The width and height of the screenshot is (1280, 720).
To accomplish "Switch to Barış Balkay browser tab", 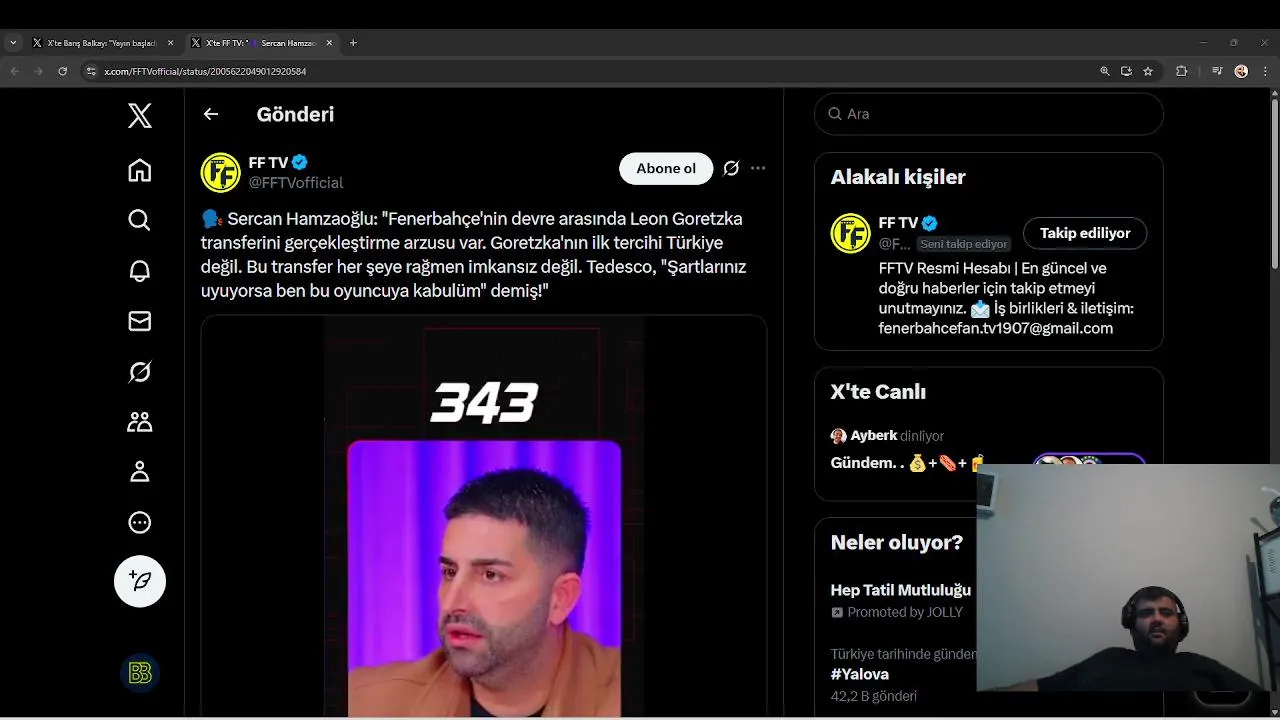I will point(102,43).
